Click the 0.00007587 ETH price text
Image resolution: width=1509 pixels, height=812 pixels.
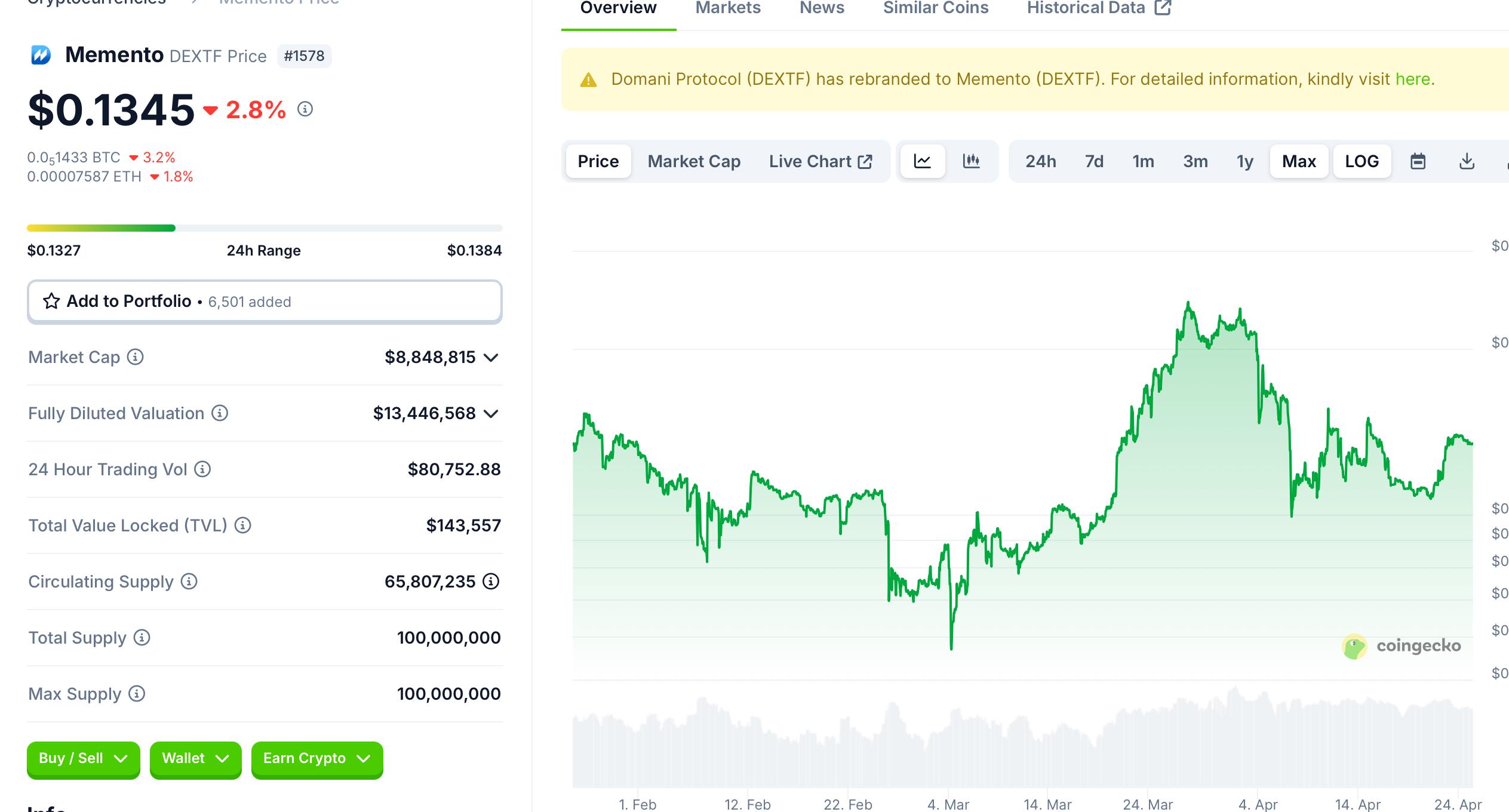coord(84,177)
